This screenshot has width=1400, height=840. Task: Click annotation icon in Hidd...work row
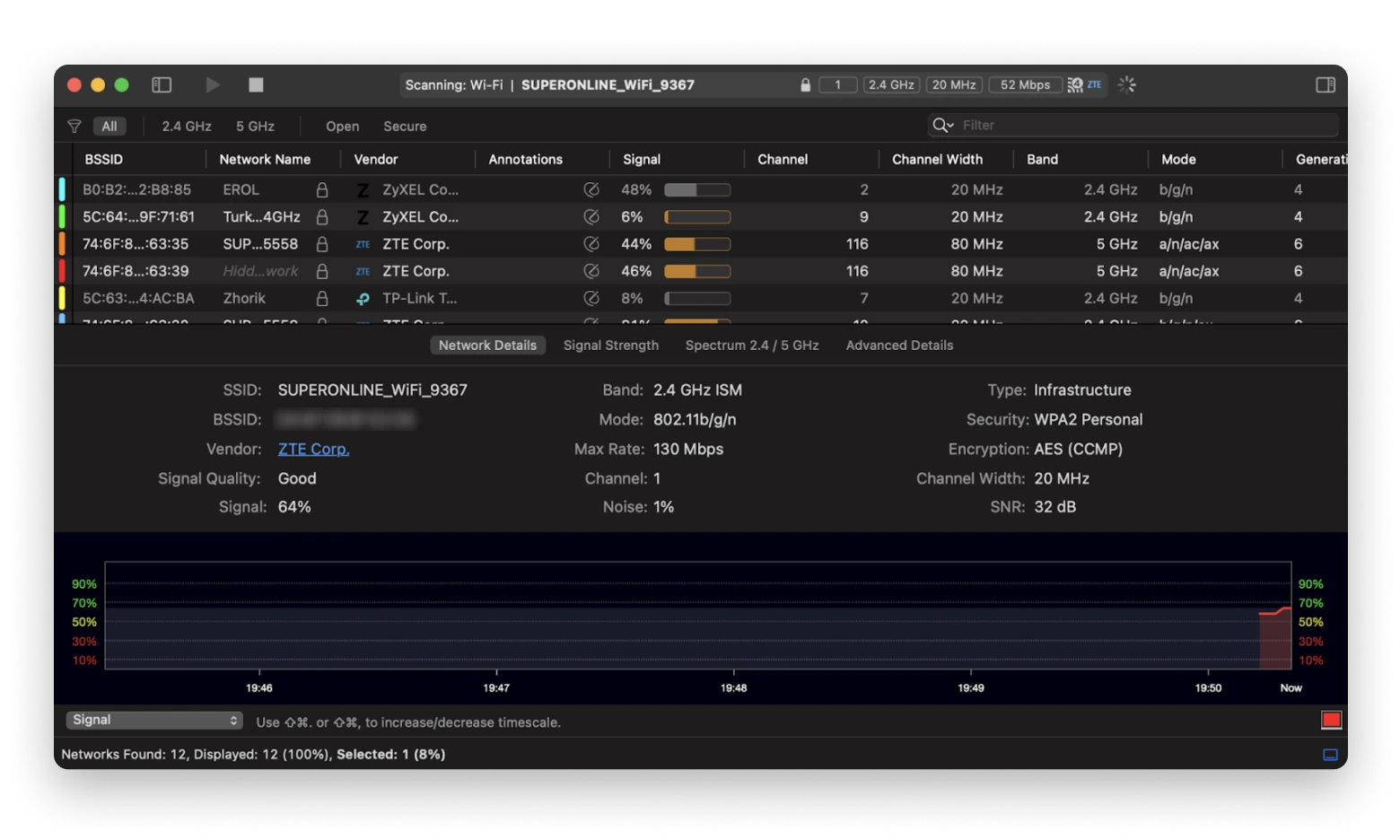click(591, 271)
